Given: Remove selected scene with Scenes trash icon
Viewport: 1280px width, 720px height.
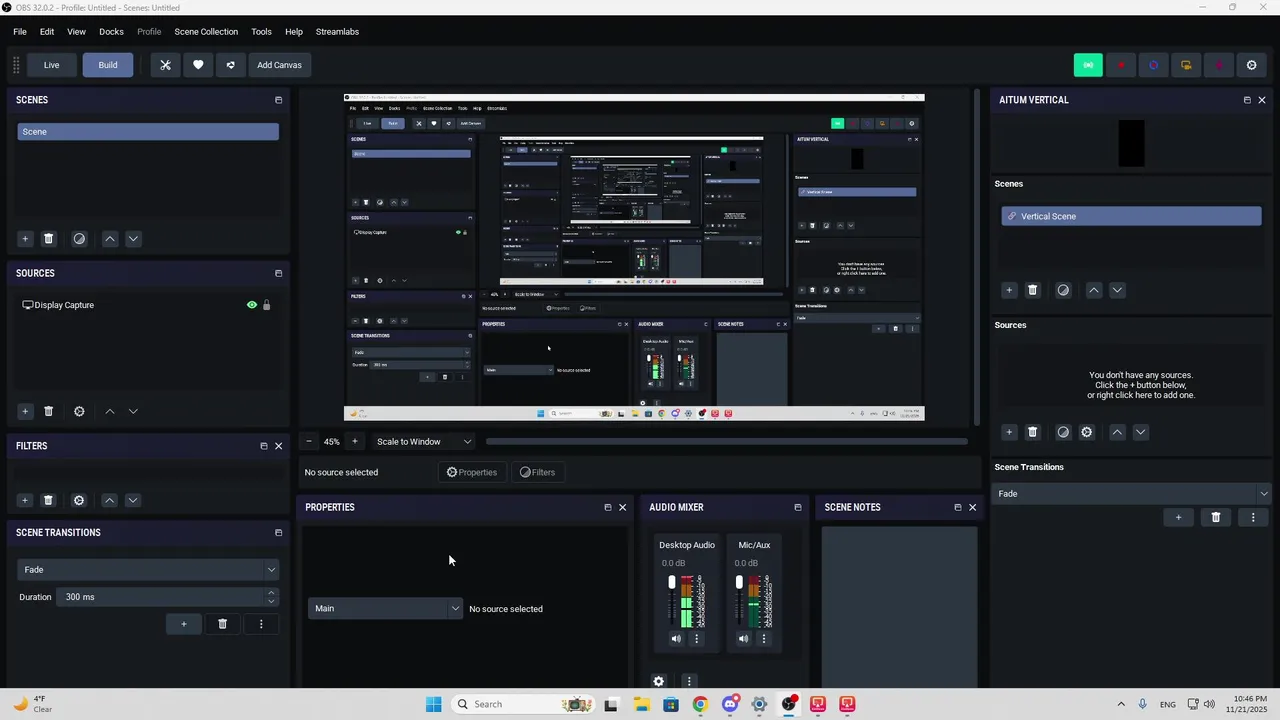Looking at the screenshot, I should [48, 239].
